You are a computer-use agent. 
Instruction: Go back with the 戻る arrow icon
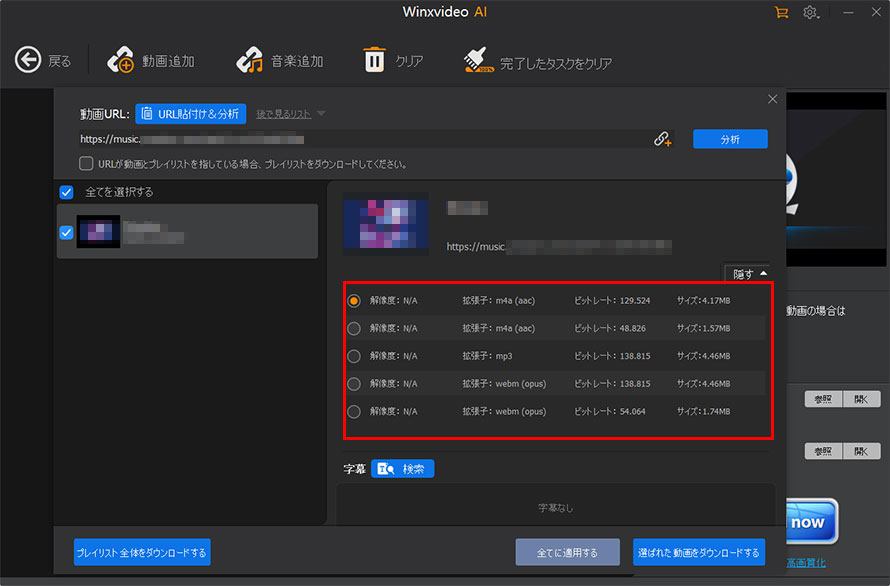coord(28,60)
